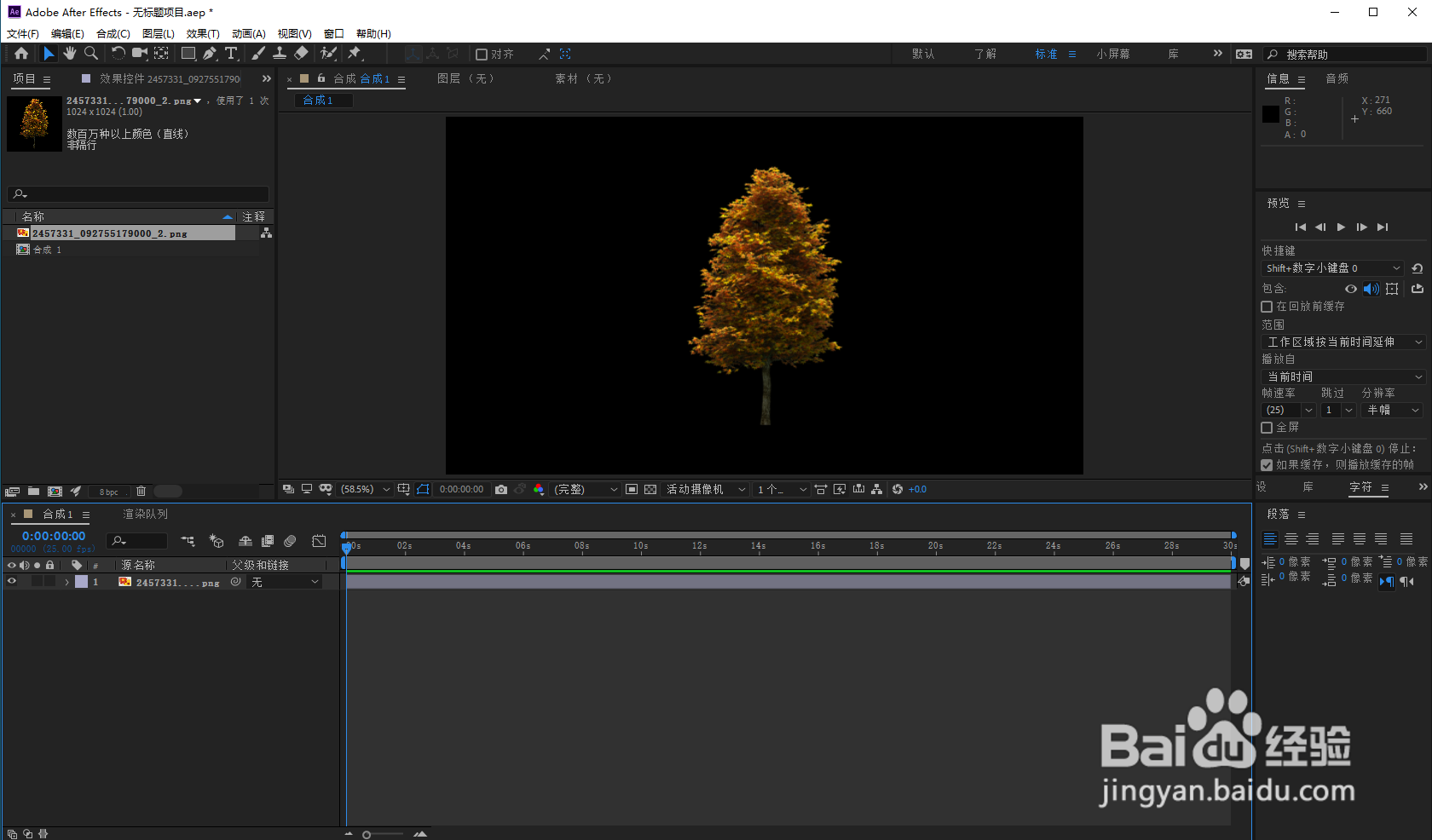Select the Selection arrow tool
The image size is (1432, 840).
click(x=49, y=54)
